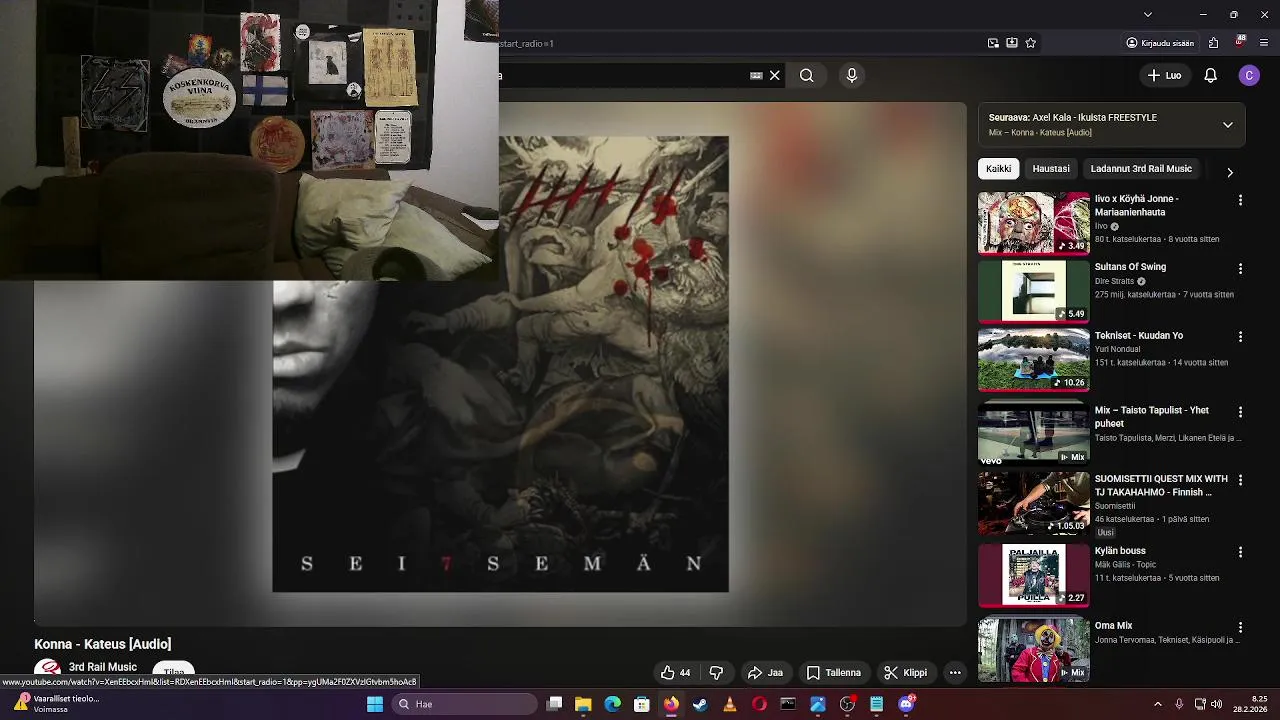Open options for Oma Mix
This screenshot has height=720, width=1280.
[1240, 627]
